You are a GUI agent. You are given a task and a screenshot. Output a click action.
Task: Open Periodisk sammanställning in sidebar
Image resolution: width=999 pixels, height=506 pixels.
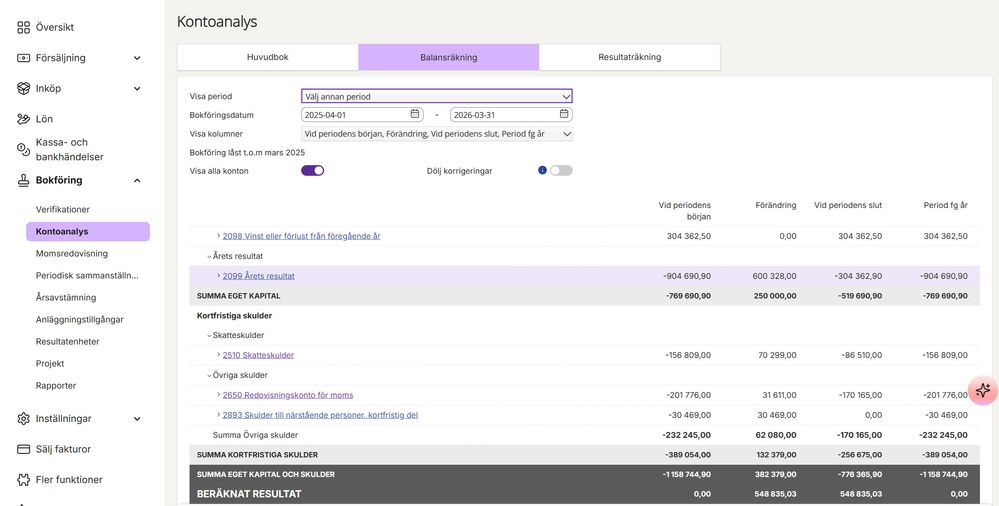coord(87,275)
